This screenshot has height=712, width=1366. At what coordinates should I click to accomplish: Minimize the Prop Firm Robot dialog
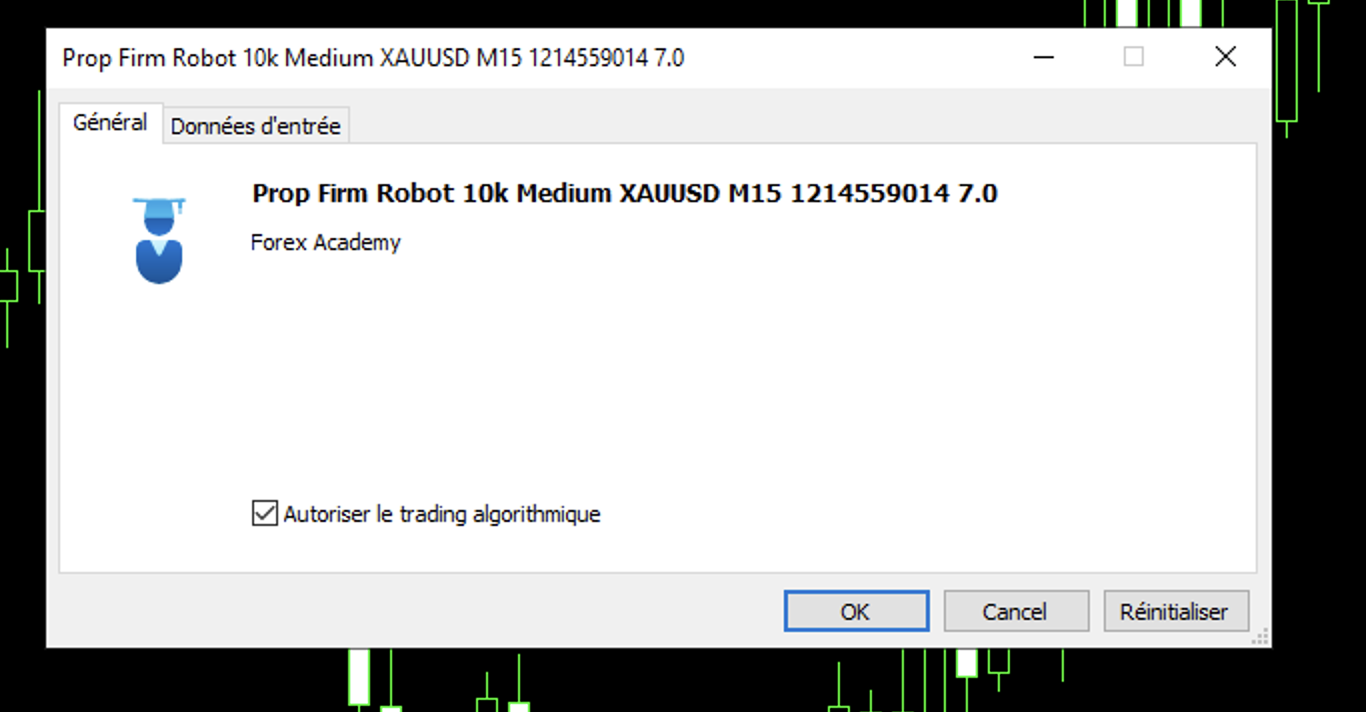coord(1043,57)
